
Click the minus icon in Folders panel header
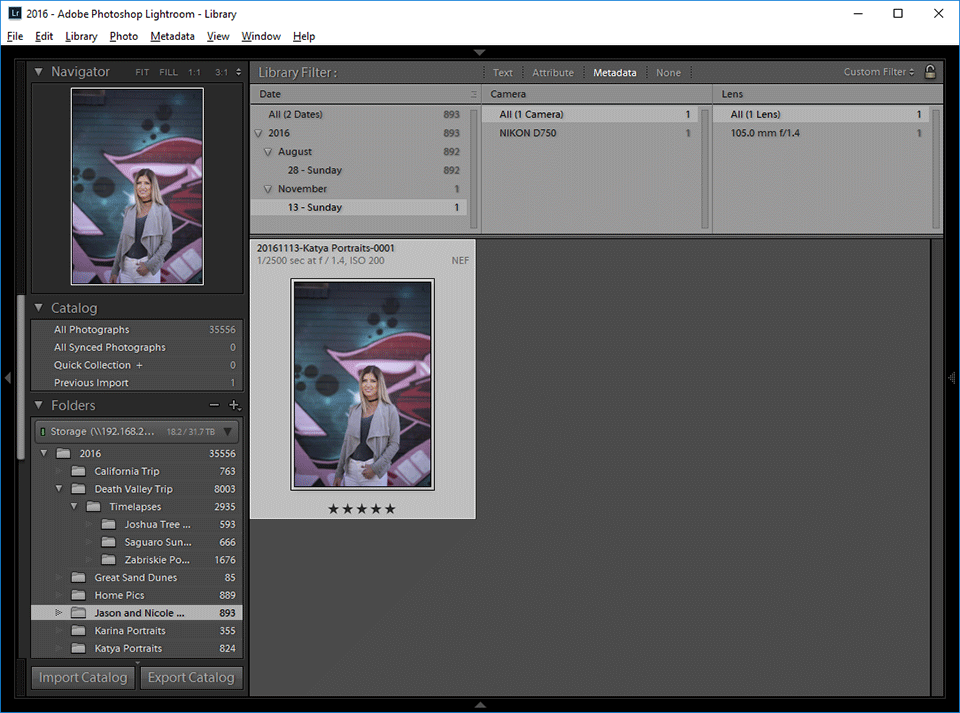tap(214, 405)
